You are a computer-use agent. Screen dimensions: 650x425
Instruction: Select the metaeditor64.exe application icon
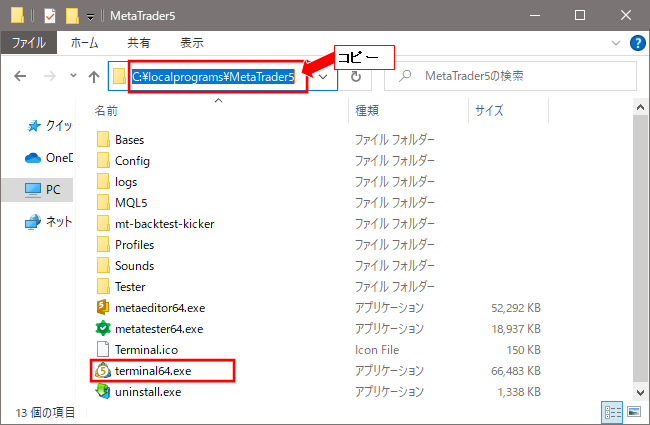click(103, 307)
